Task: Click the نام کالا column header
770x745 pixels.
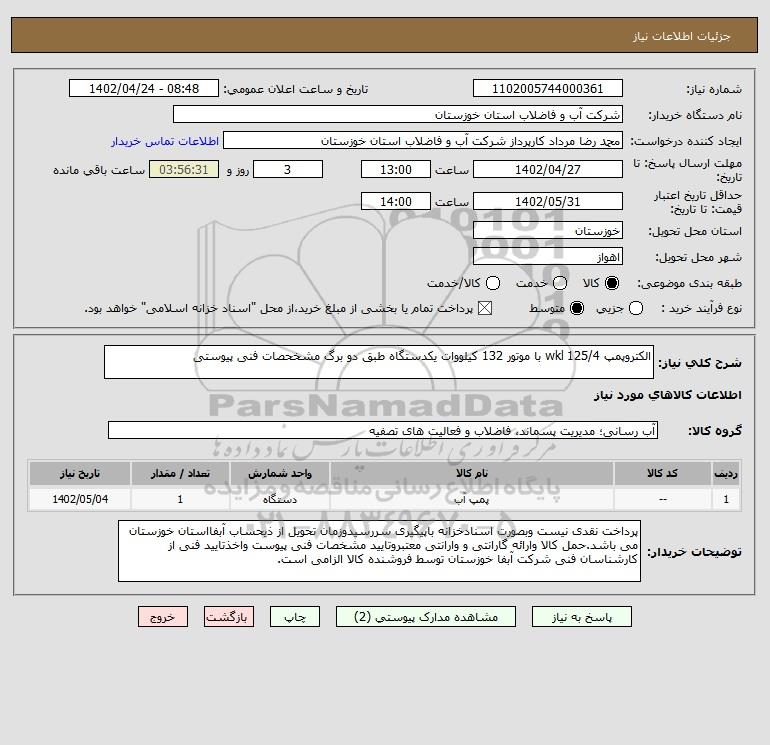Action: pos(471,473)
